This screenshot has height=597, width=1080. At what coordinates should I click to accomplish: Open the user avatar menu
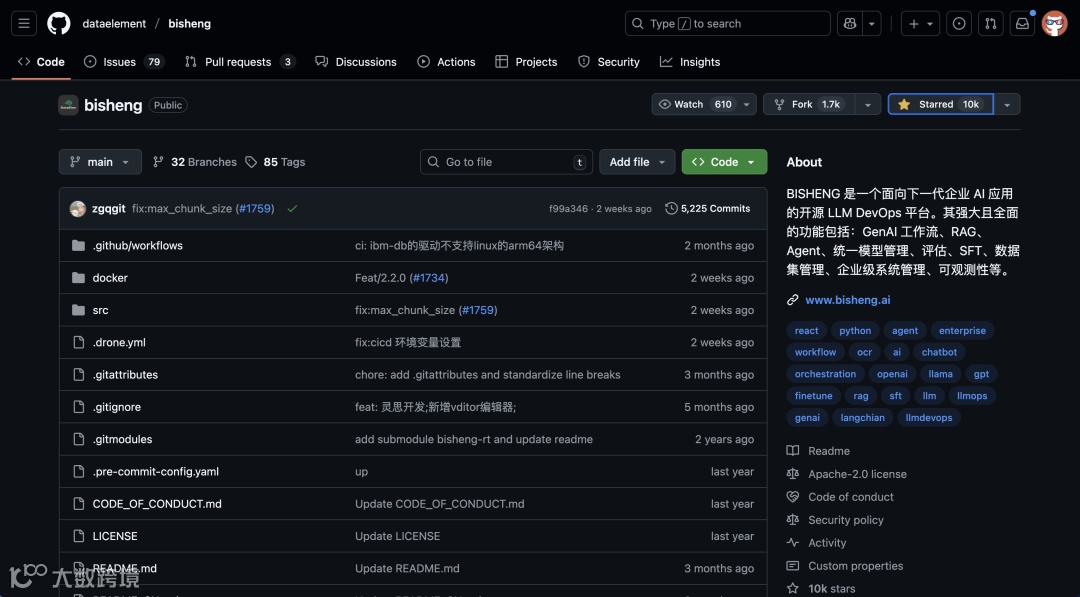(1055, 23)
